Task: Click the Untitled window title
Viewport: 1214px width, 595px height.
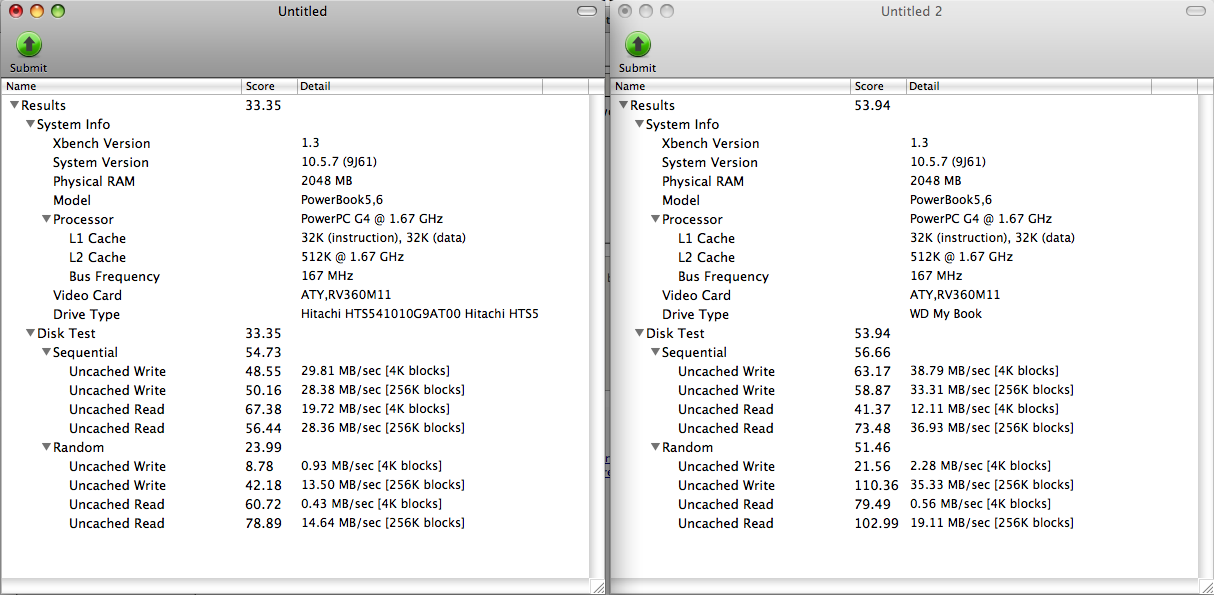Action: 302,12
